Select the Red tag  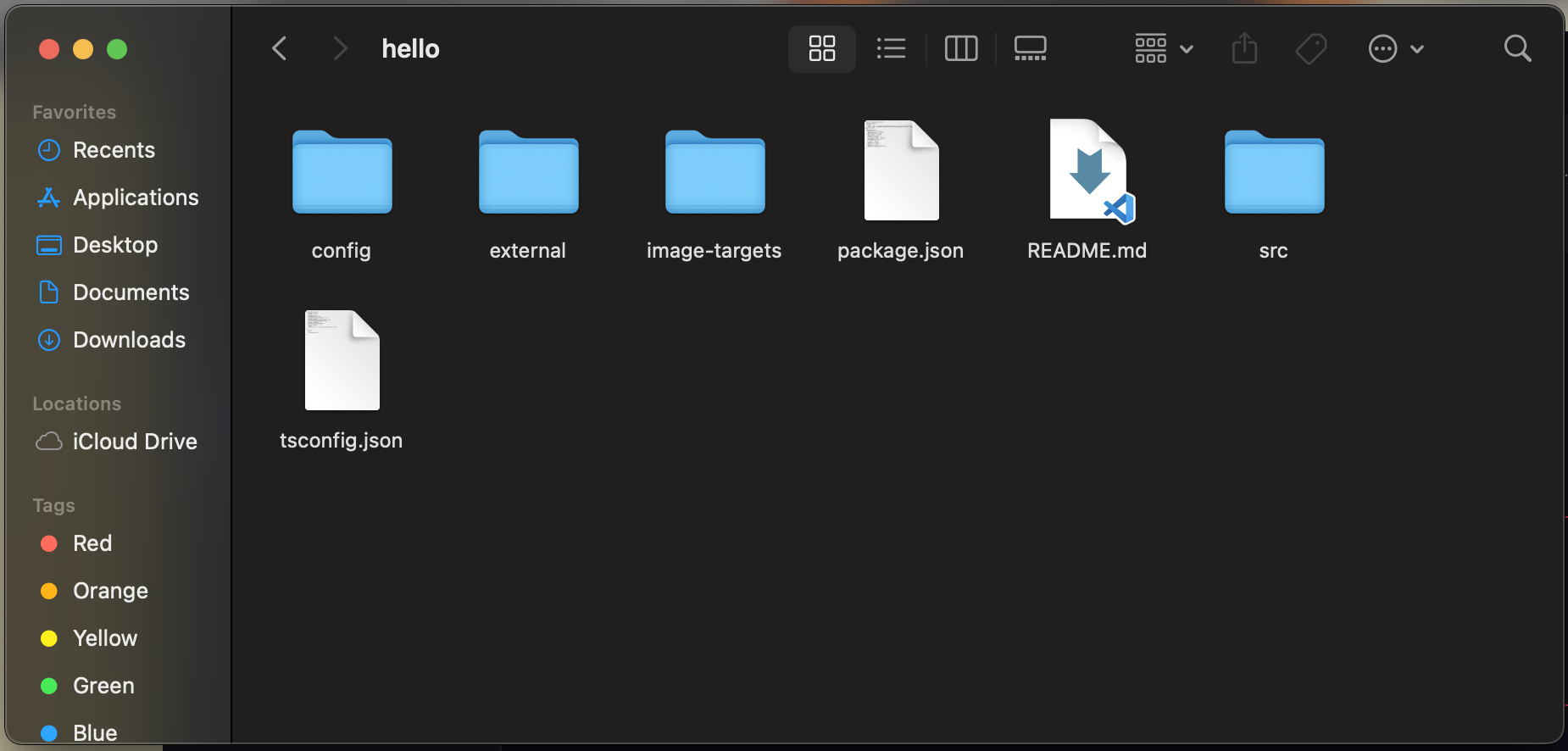tap(92, 543)
